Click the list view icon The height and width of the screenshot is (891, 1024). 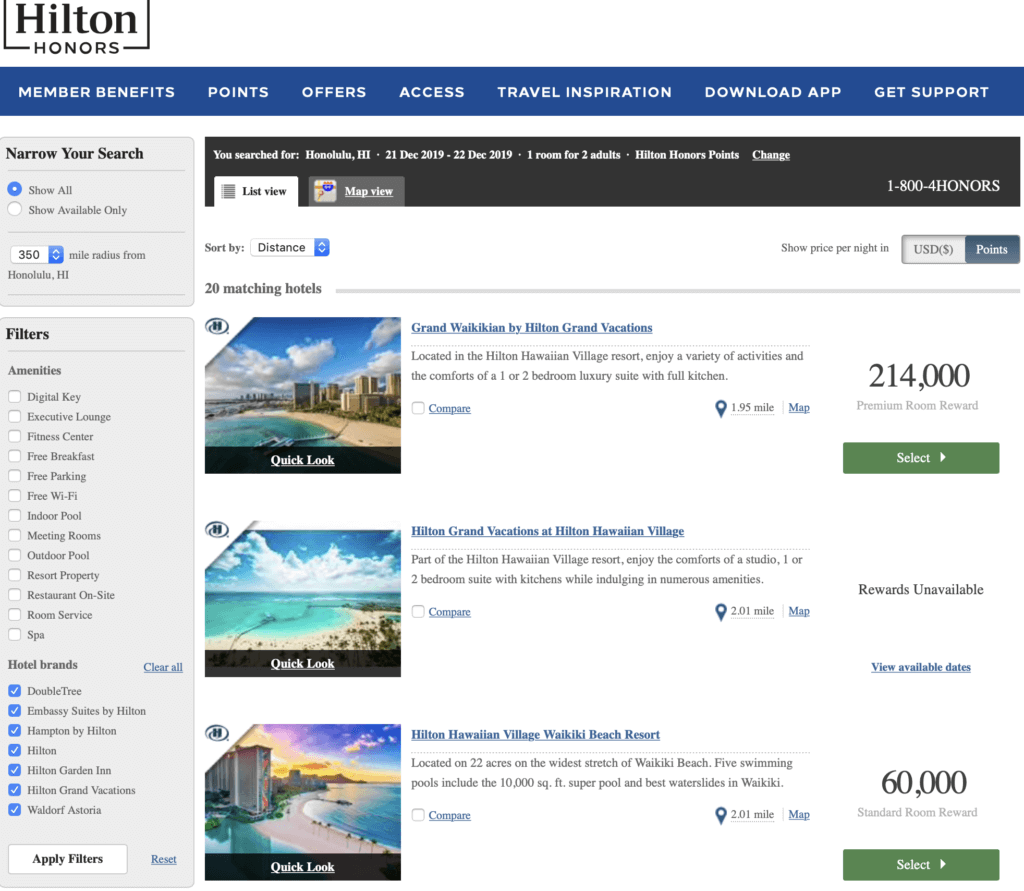(228, 191)
